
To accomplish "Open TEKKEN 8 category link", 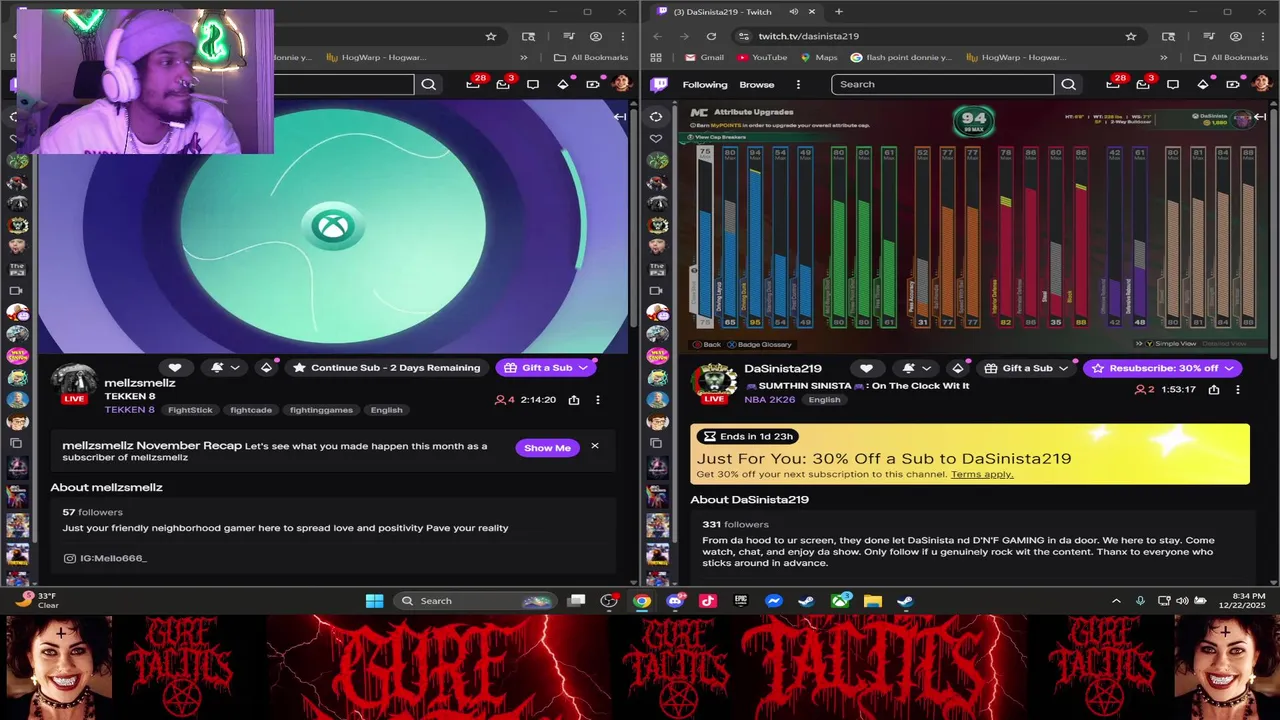I will [130, 410].
